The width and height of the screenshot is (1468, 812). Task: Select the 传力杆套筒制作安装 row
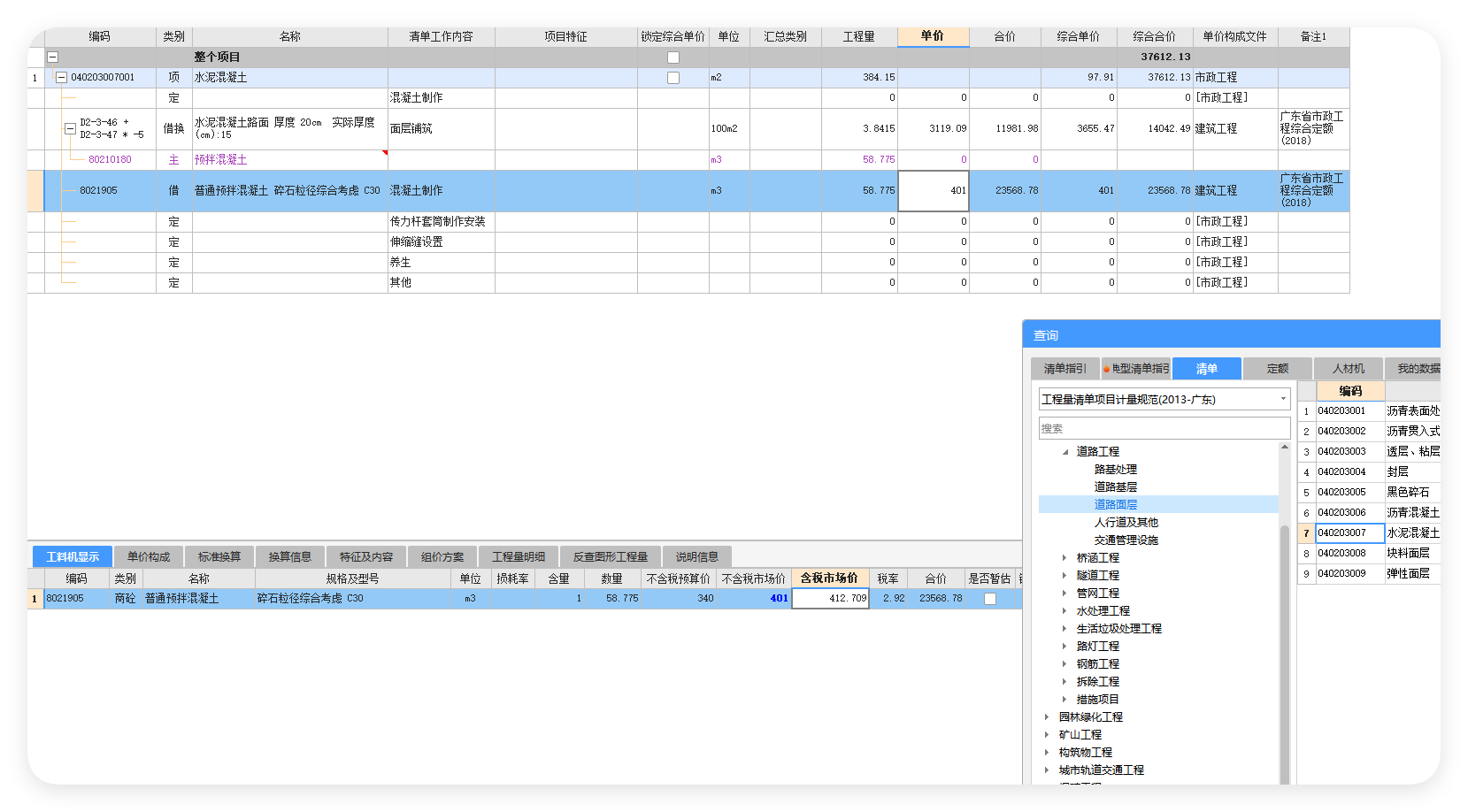(x=688, y=222)
